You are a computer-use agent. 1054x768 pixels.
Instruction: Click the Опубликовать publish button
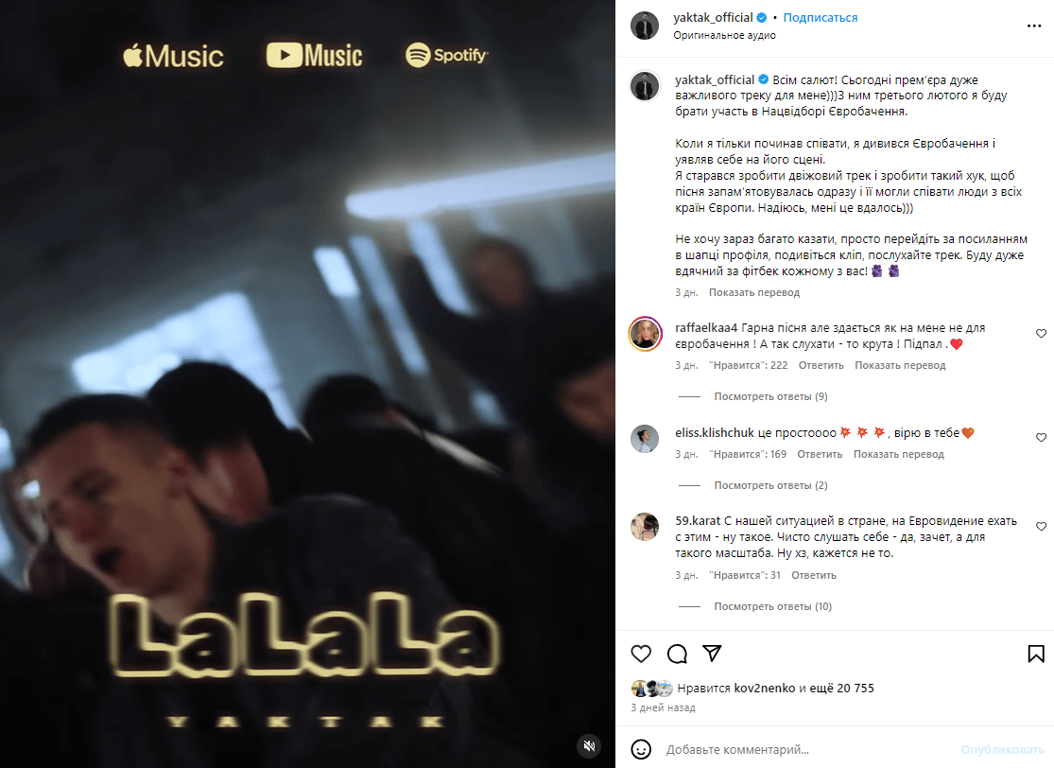(x=1002, y=749)
